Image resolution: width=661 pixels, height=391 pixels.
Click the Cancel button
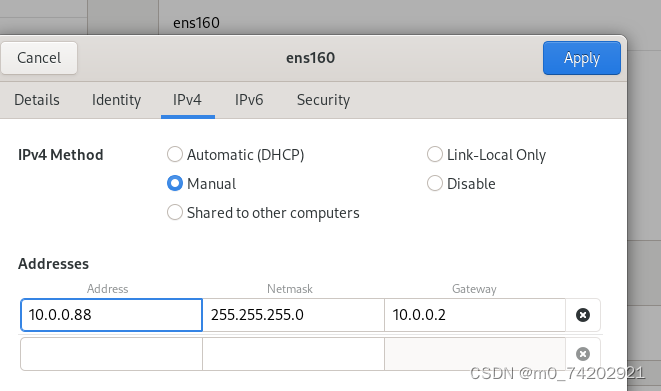[x=39, y=58]
